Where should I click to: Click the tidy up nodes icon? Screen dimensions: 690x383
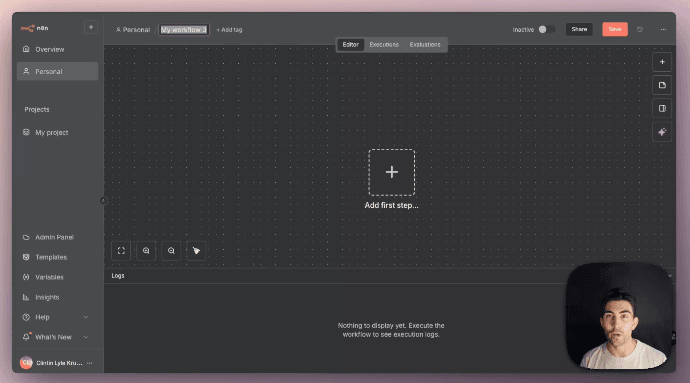point(196,251)
